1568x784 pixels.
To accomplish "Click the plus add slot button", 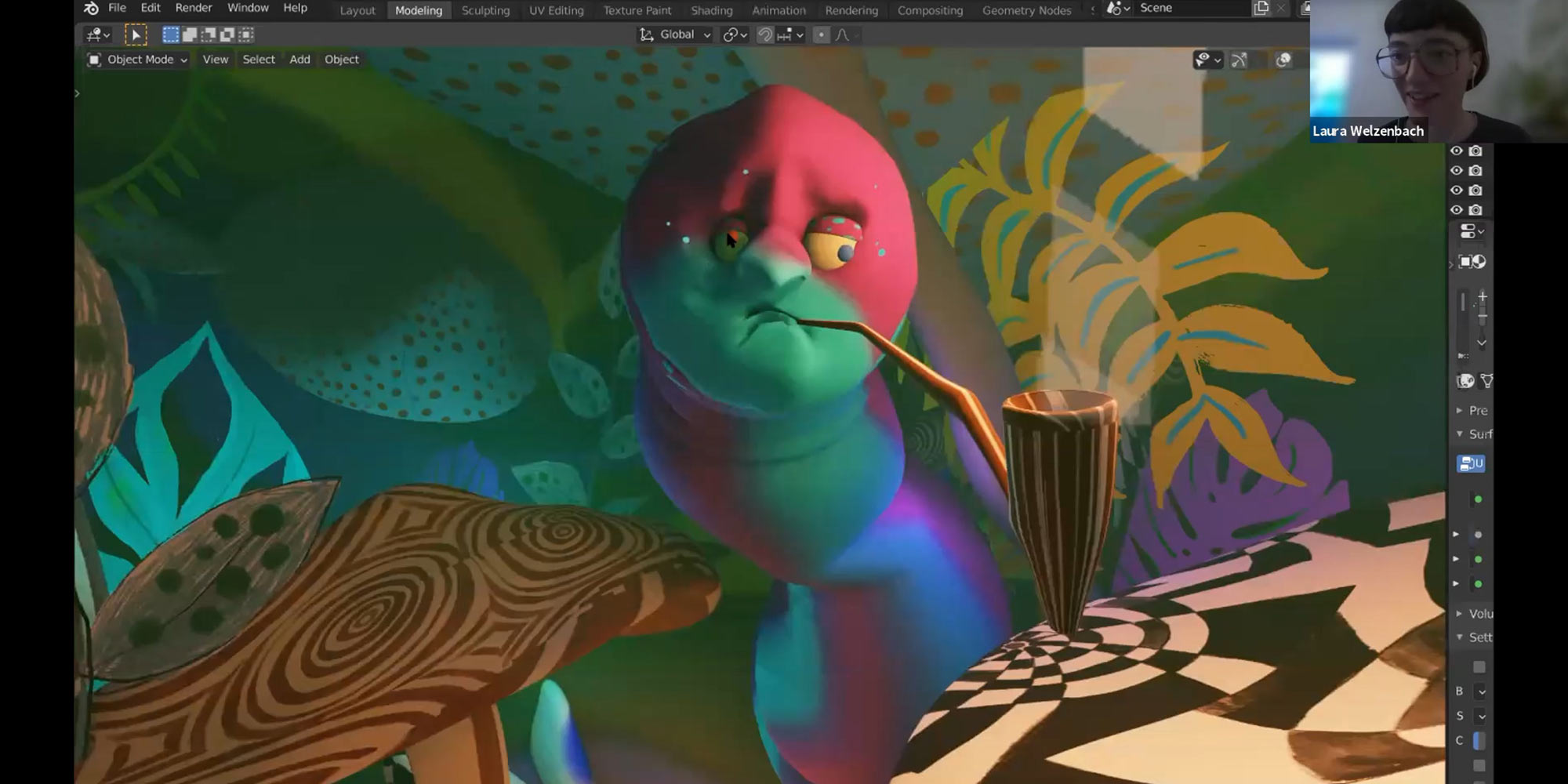I will click(1482, 297).
